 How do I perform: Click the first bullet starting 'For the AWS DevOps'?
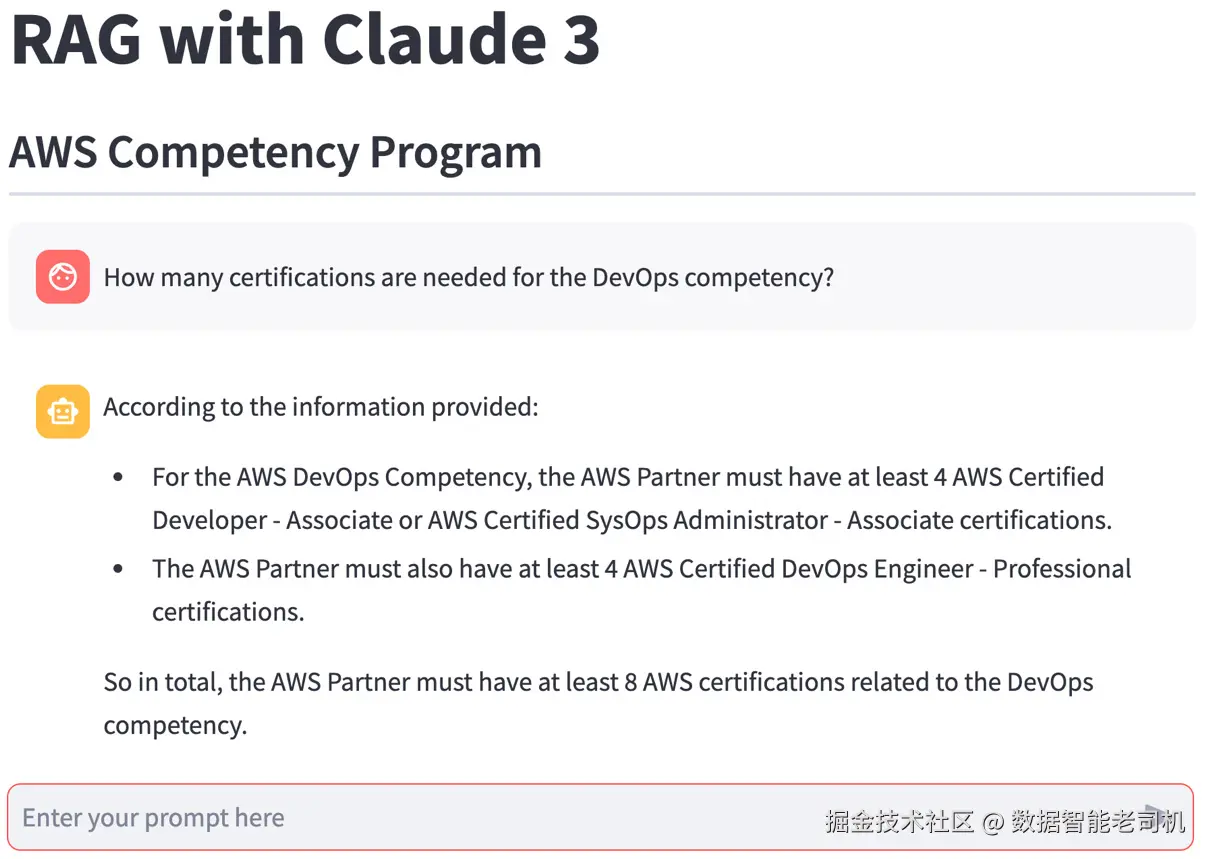(627, 477)
